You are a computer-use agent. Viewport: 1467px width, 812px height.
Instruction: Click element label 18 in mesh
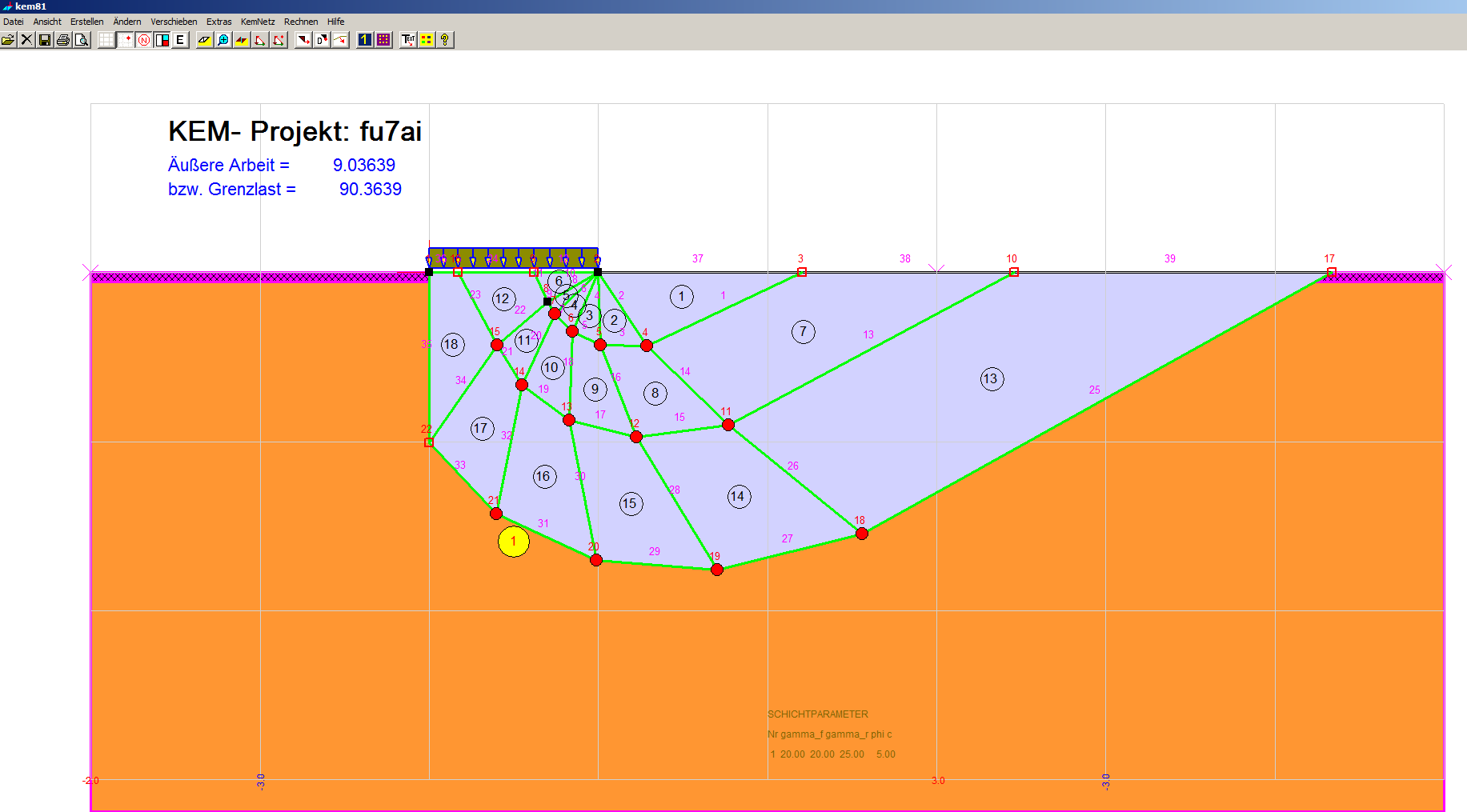click(452, 345)
